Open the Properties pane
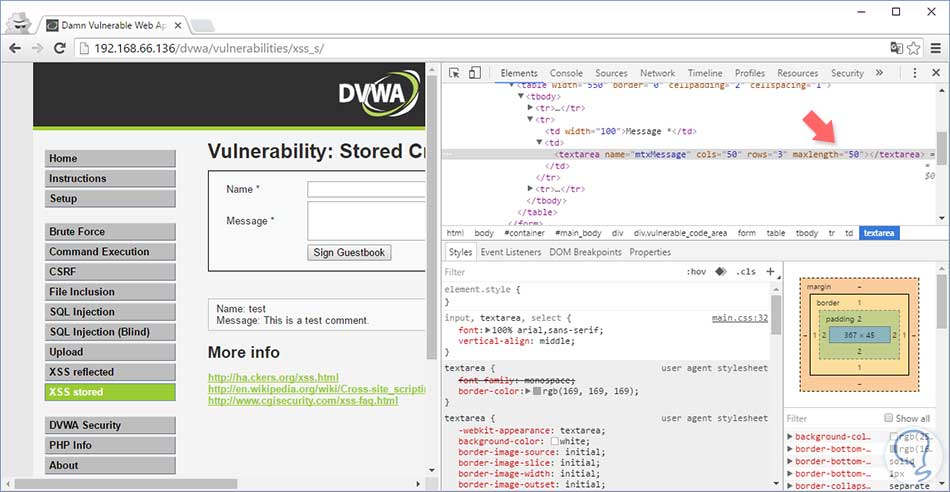950x492 pixels. tap(650, 252)
